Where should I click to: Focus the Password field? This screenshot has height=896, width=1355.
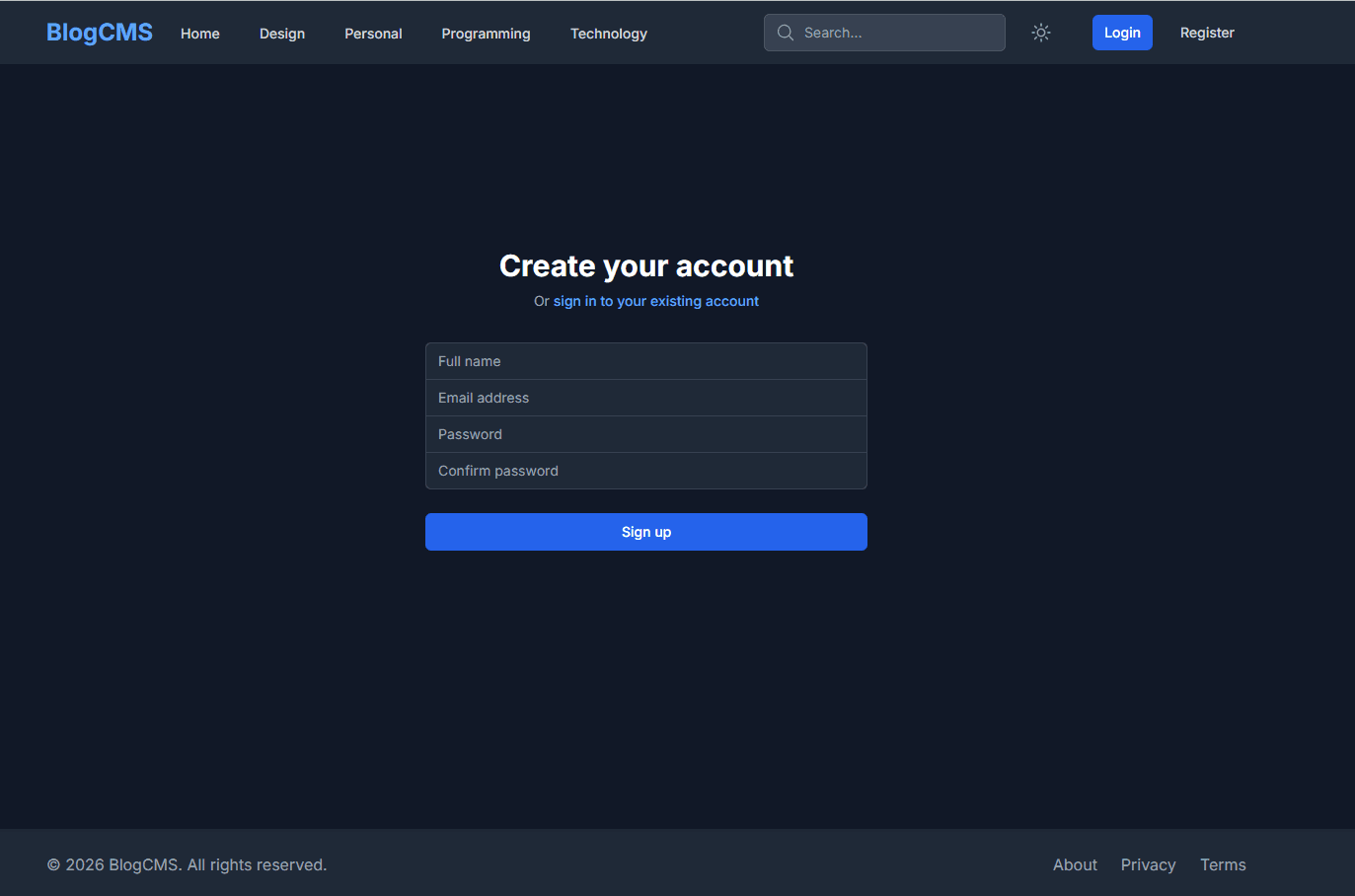click(646, 434)
